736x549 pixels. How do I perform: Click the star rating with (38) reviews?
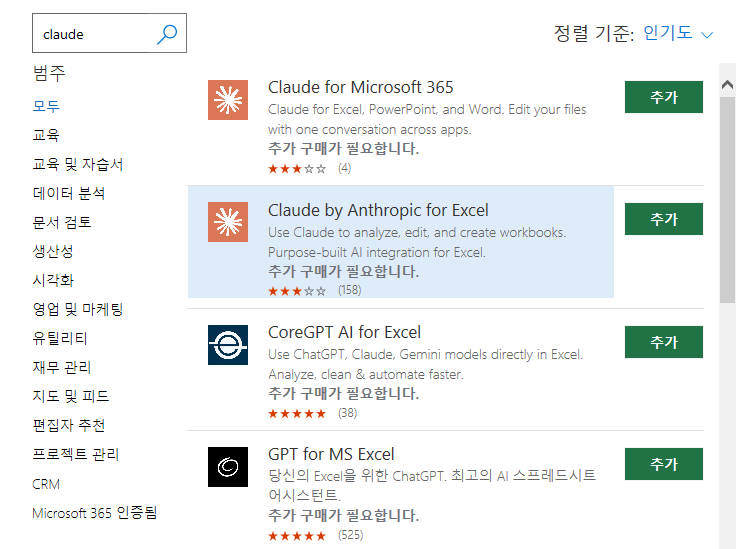click(297, 413)
